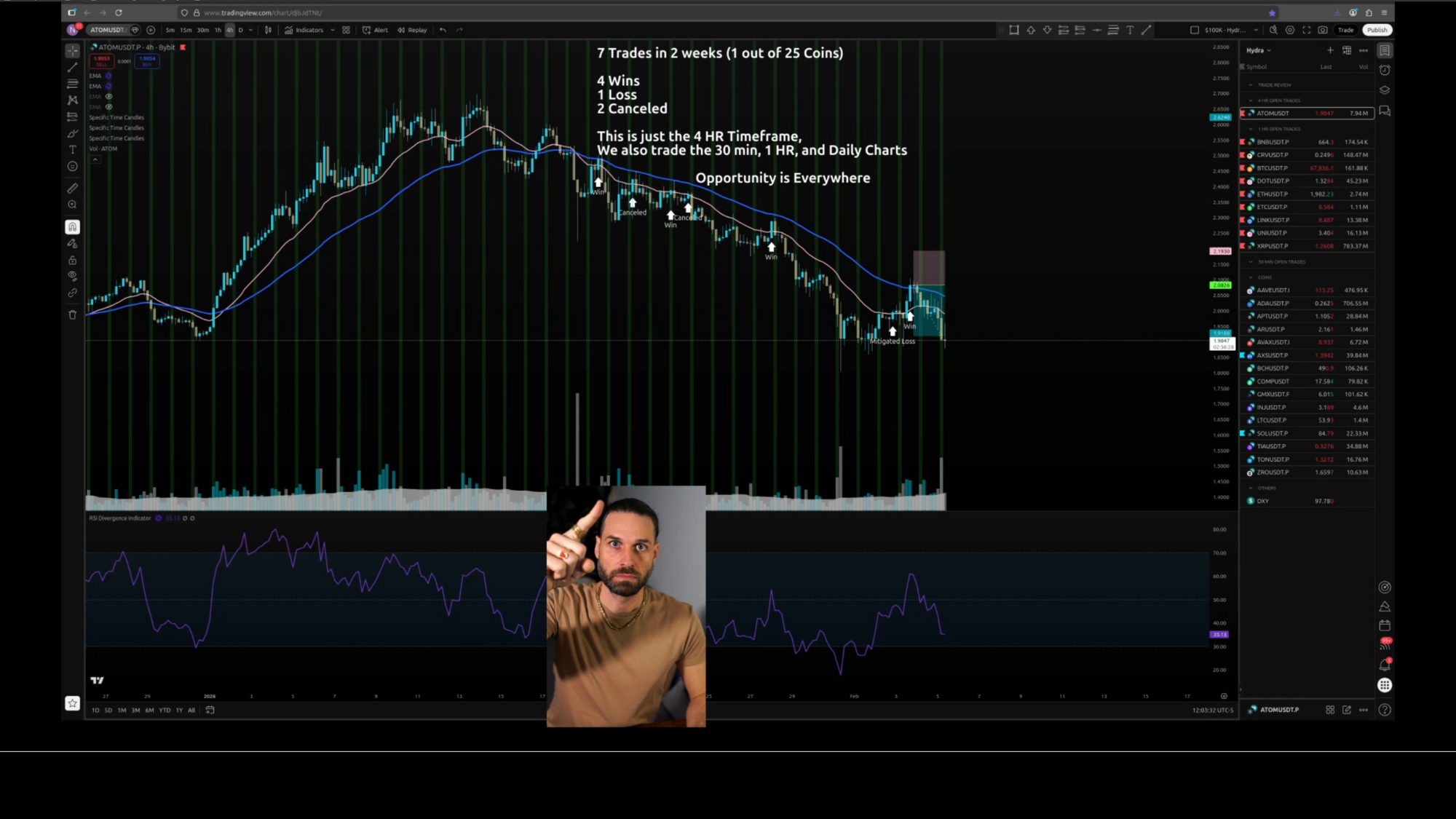
Task: Show the hidden fourth EMA indicator
Action: [109, 107]
